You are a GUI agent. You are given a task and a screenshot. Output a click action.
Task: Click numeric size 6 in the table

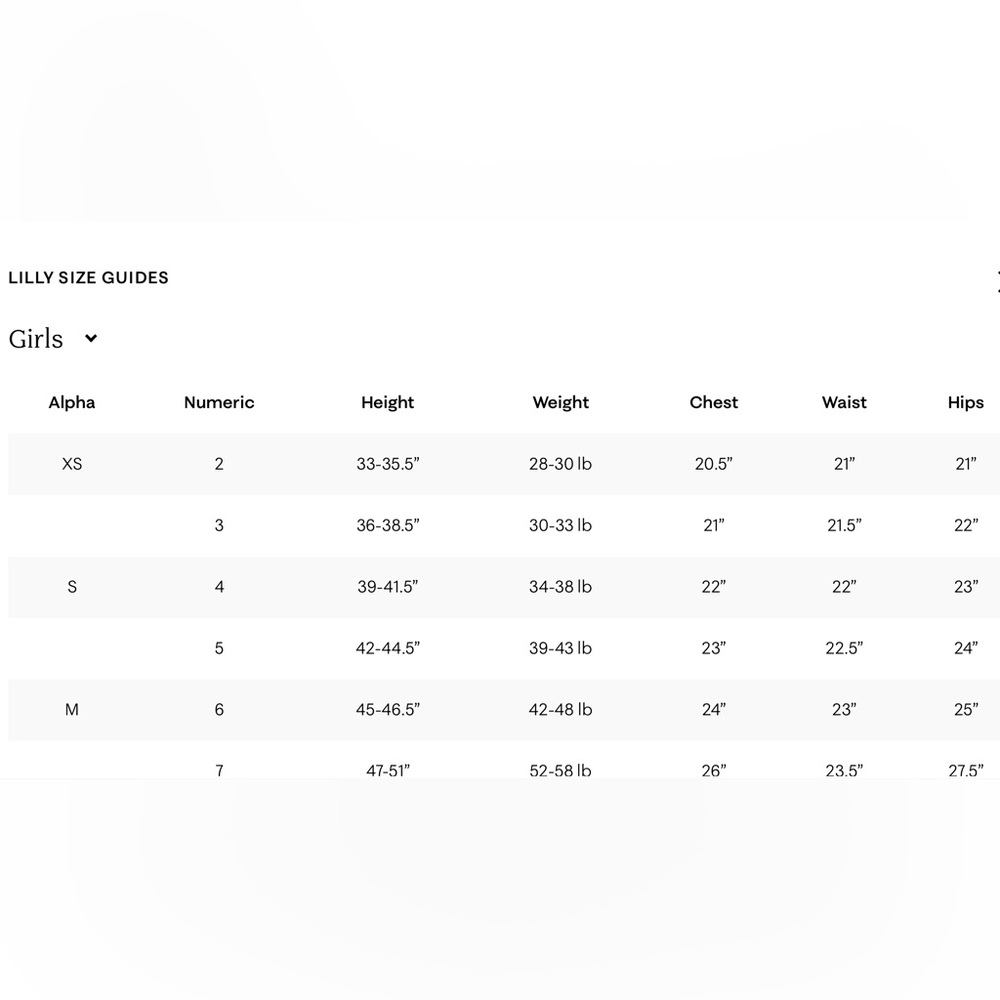coord(219,709)
